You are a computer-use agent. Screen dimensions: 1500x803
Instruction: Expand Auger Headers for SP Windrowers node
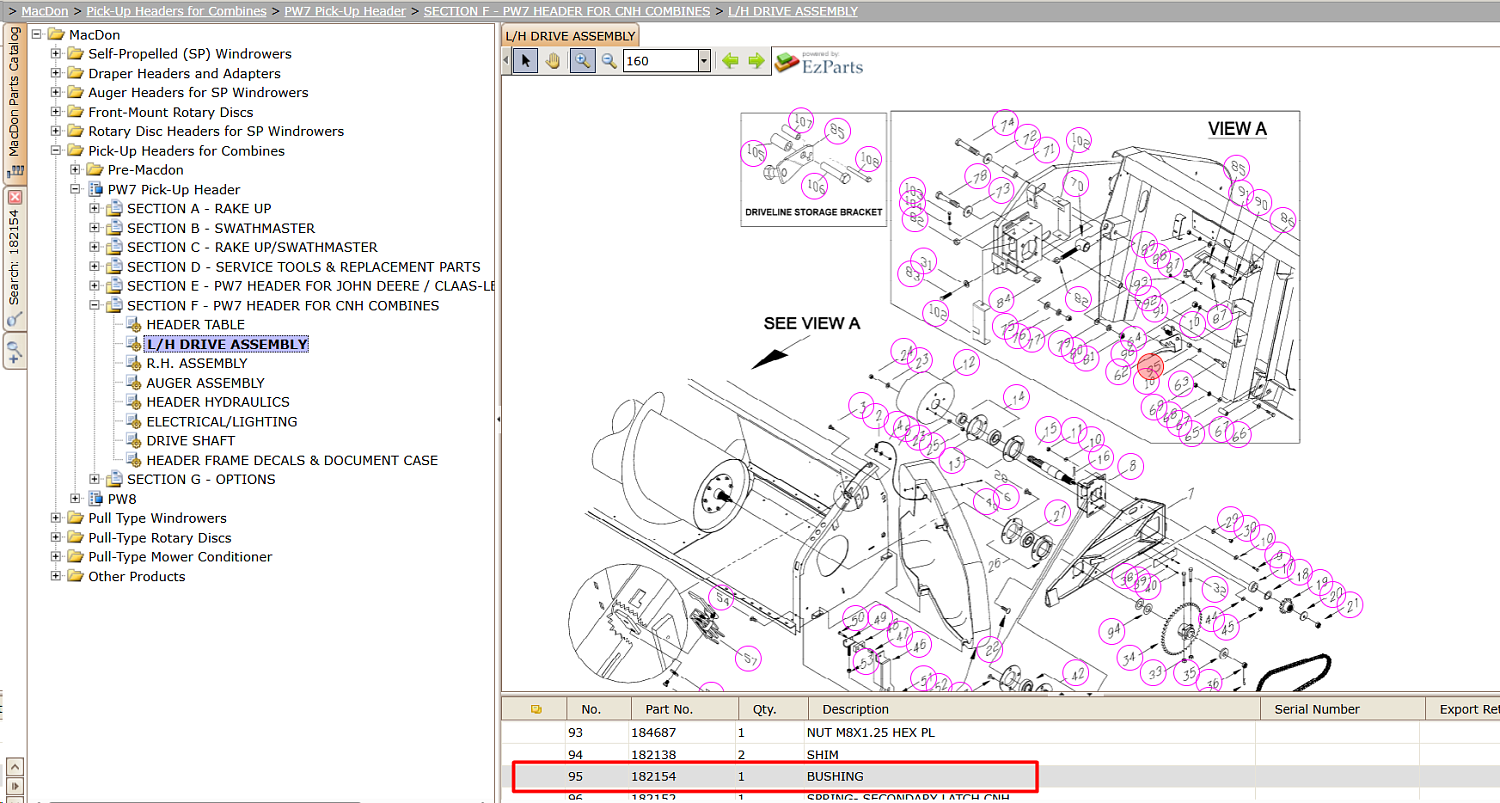click(x=56, y=93)
